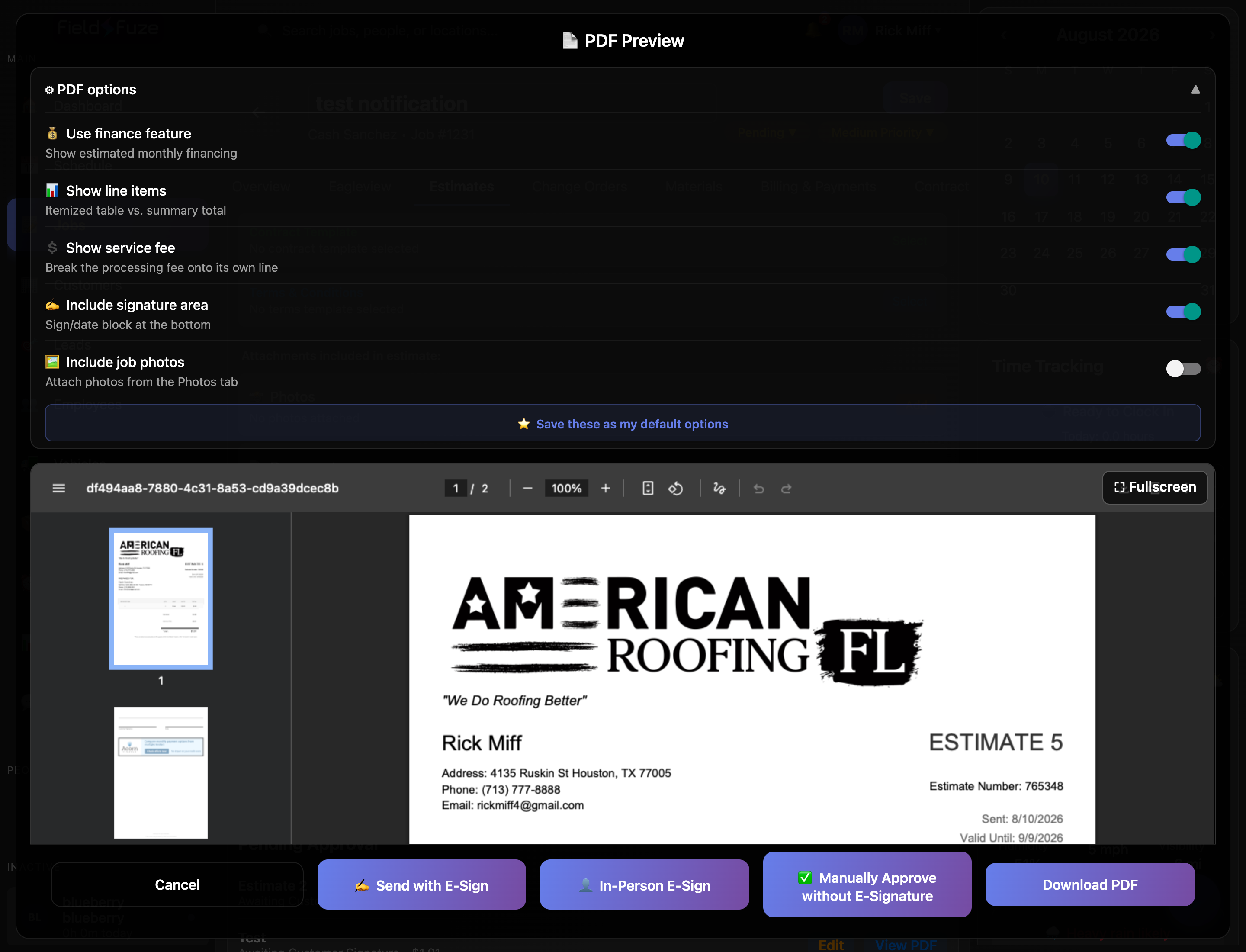1246x952 pixels.
Task: Click the signing hand icon on Send with E-Sign
Action: coord(362,885)
